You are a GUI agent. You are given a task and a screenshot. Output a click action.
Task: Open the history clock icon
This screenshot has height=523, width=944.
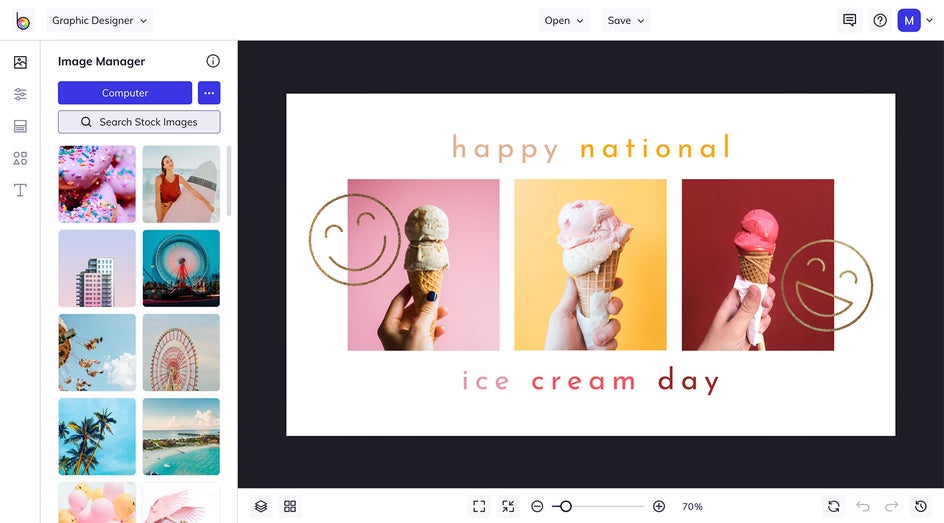click(x=921, y=506)
